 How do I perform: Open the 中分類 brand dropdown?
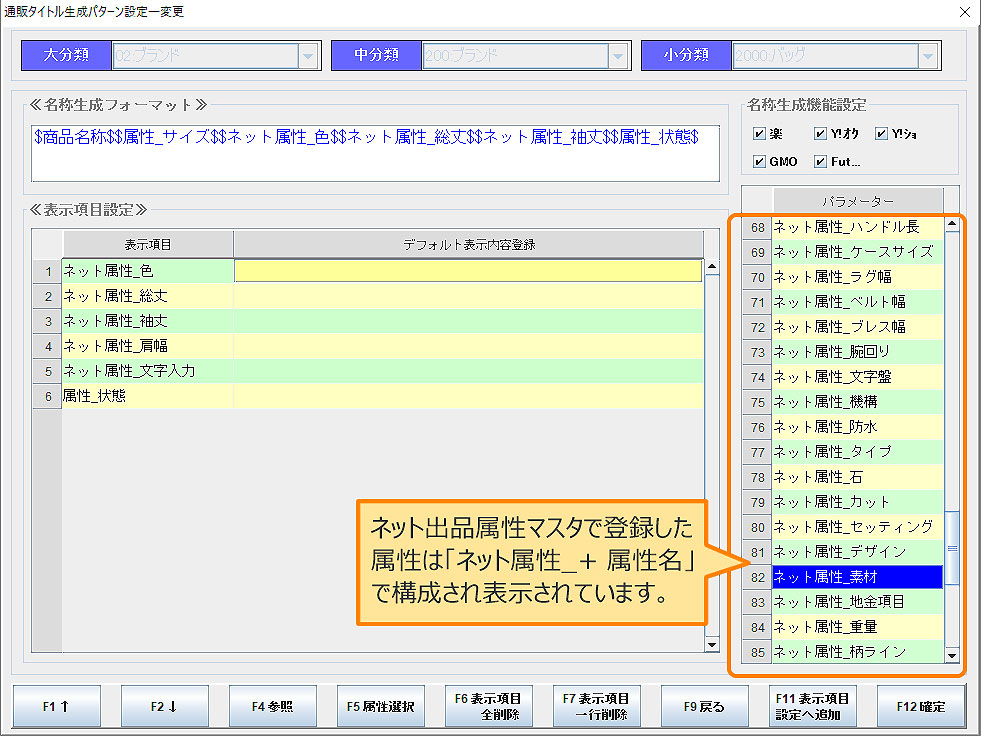pyautogui.click(x=617, y=55)
